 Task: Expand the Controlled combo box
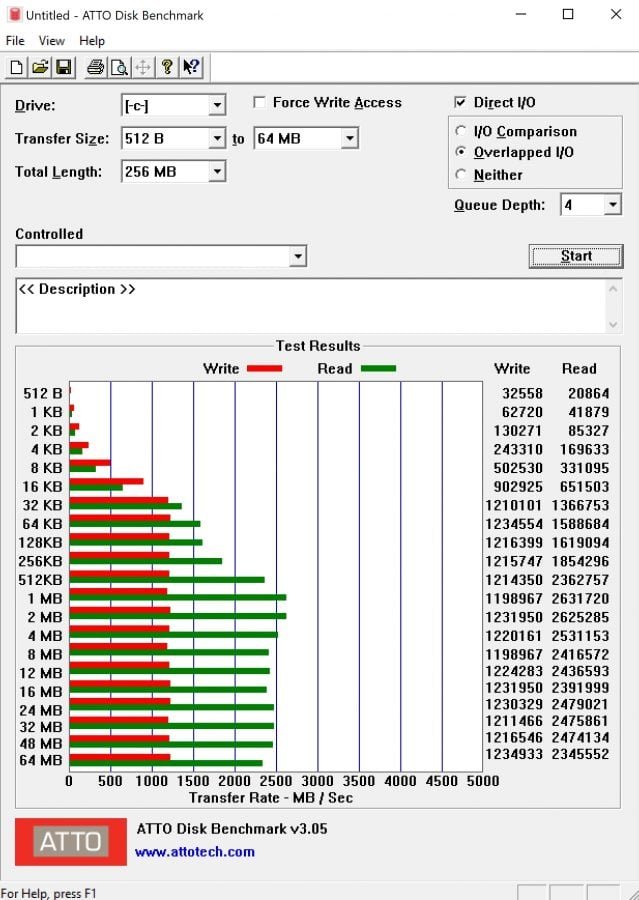(297, 256)
